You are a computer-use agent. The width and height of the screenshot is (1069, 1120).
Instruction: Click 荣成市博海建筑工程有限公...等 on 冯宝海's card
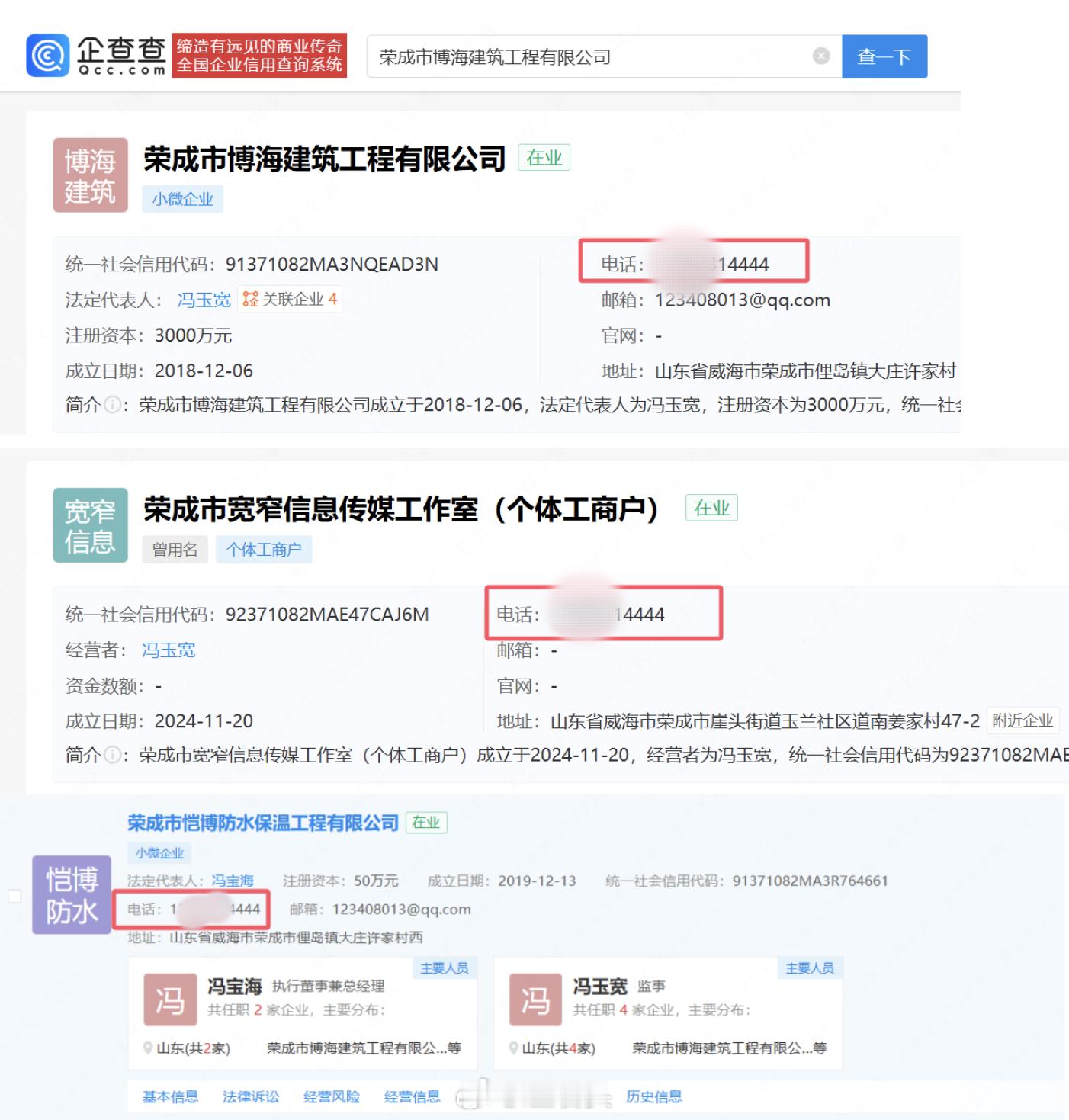pos(364,1048)
